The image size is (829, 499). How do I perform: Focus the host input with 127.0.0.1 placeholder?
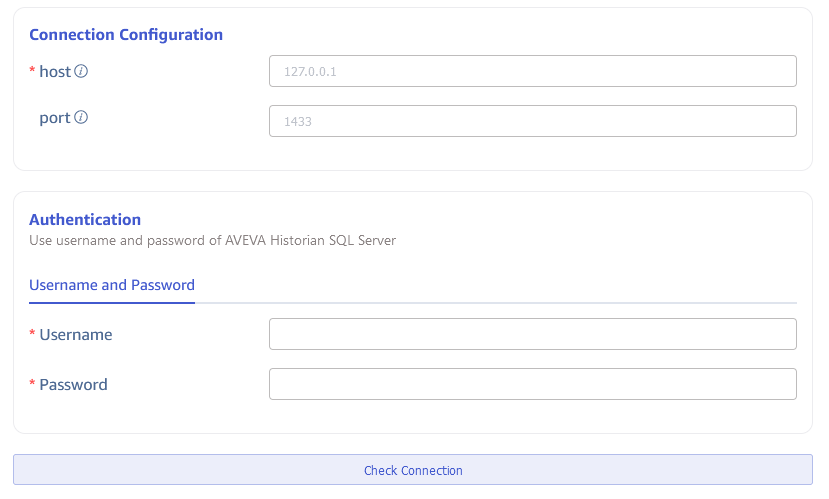532,72
